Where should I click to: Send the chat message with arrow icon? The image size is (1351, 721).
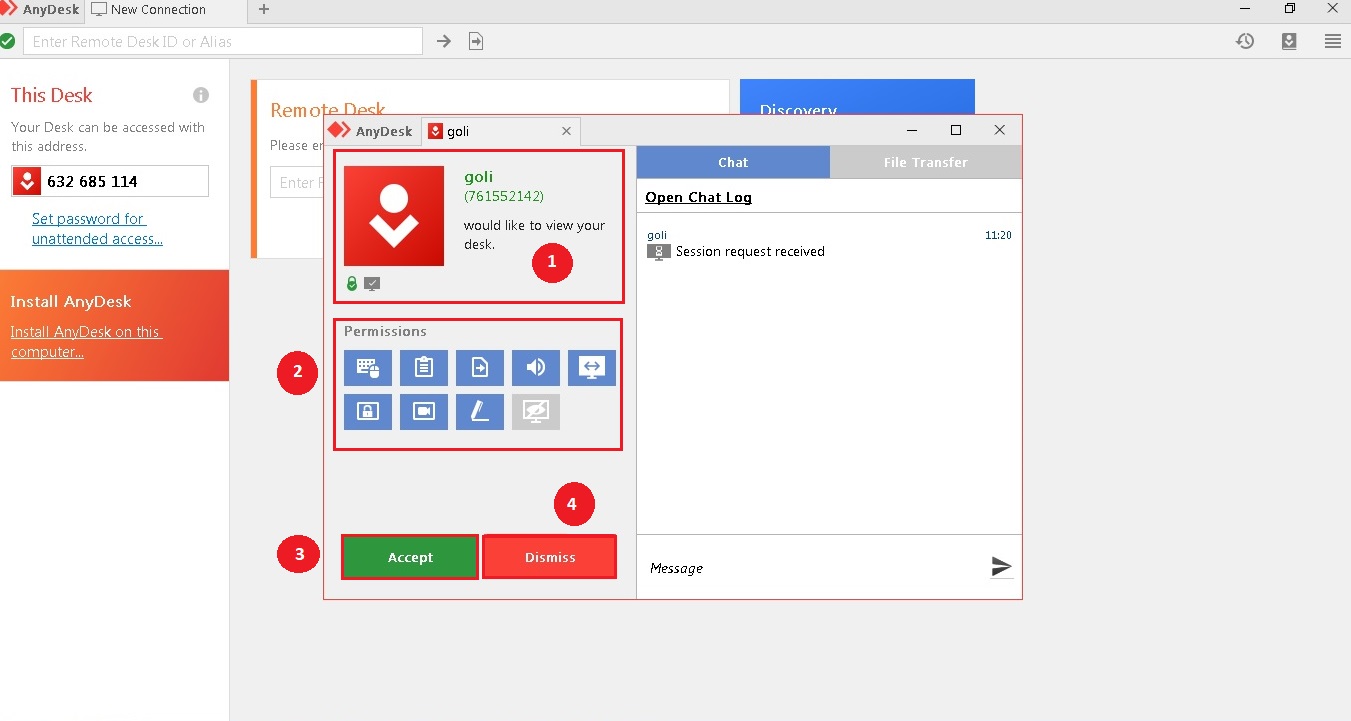pos(1001,567)
